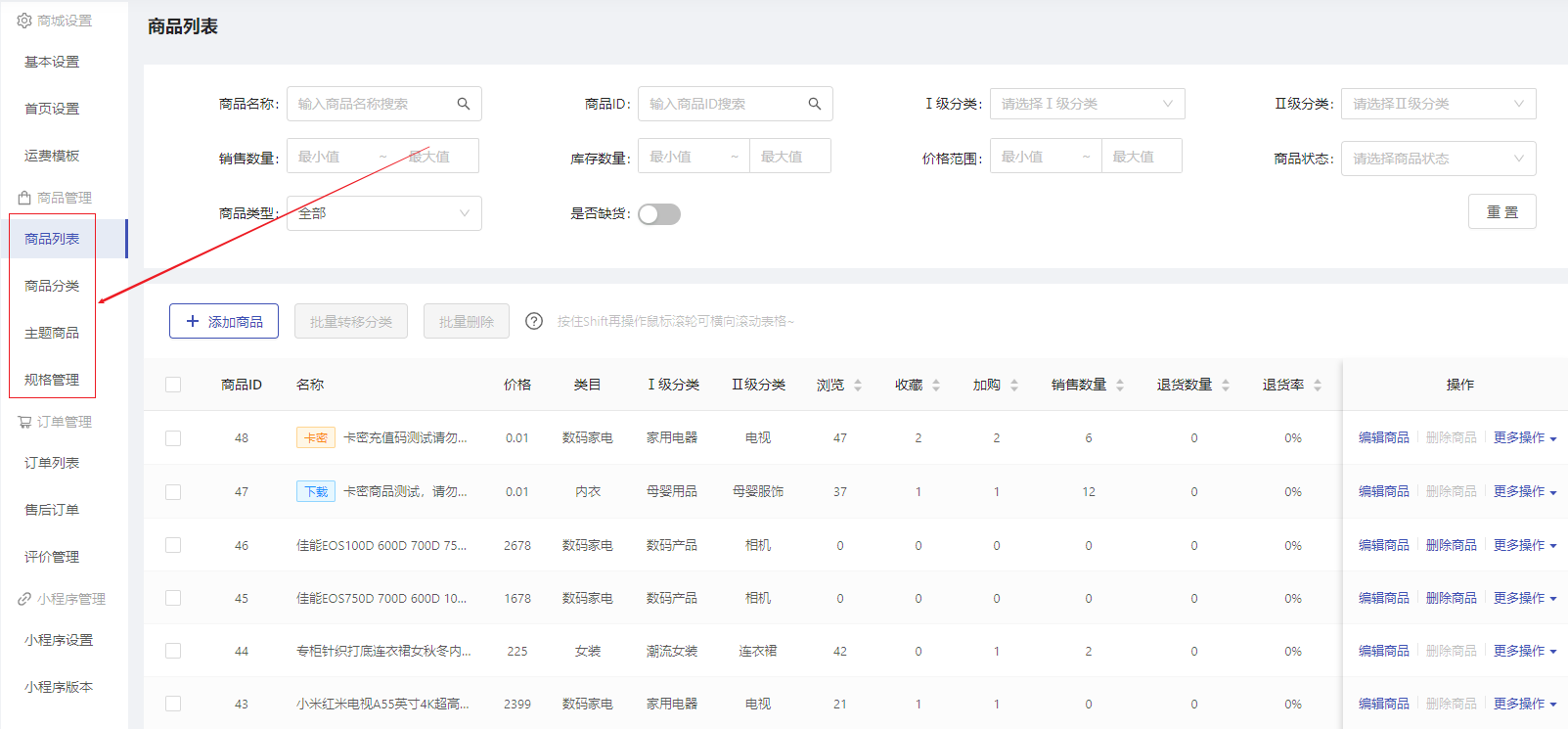Check the box for product ID 43
Screen dimensions: 1568x729
tap(173, 704)
